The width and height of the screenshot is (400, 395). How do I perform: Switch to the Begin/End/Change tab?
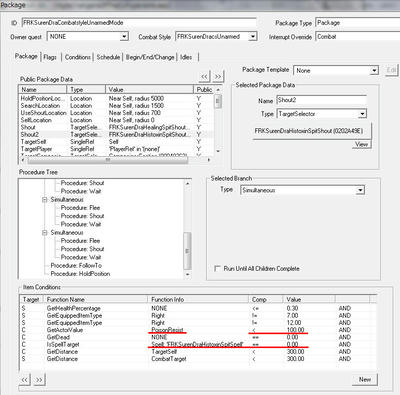click(150, 57)
